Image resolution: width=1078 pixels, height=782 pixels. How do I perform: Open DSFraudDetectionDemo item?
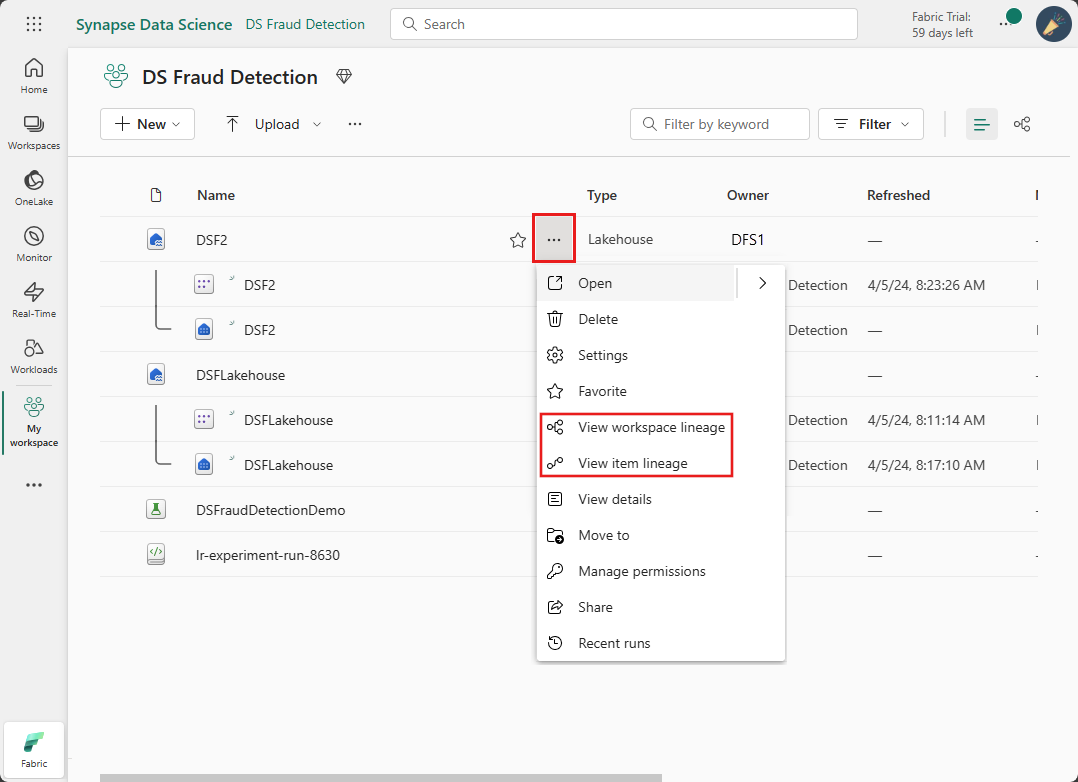pos(270,510)
